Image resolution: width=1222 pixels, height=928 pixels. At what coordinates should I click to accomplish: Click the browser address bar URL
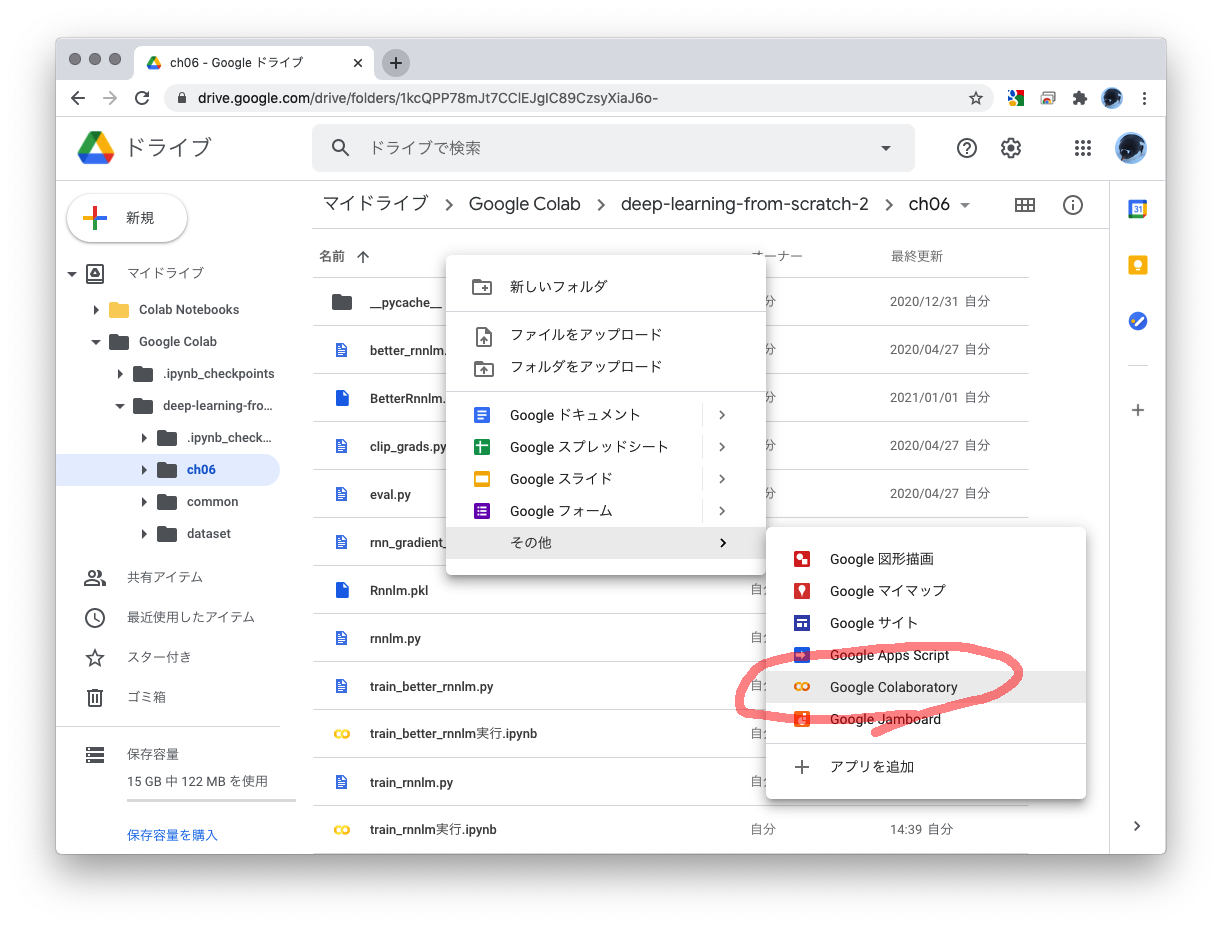pos(428,98)
